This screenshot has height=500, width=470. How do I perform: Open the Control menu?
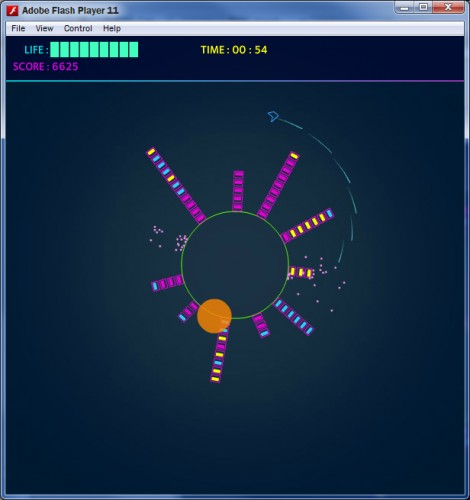(78, 28)
